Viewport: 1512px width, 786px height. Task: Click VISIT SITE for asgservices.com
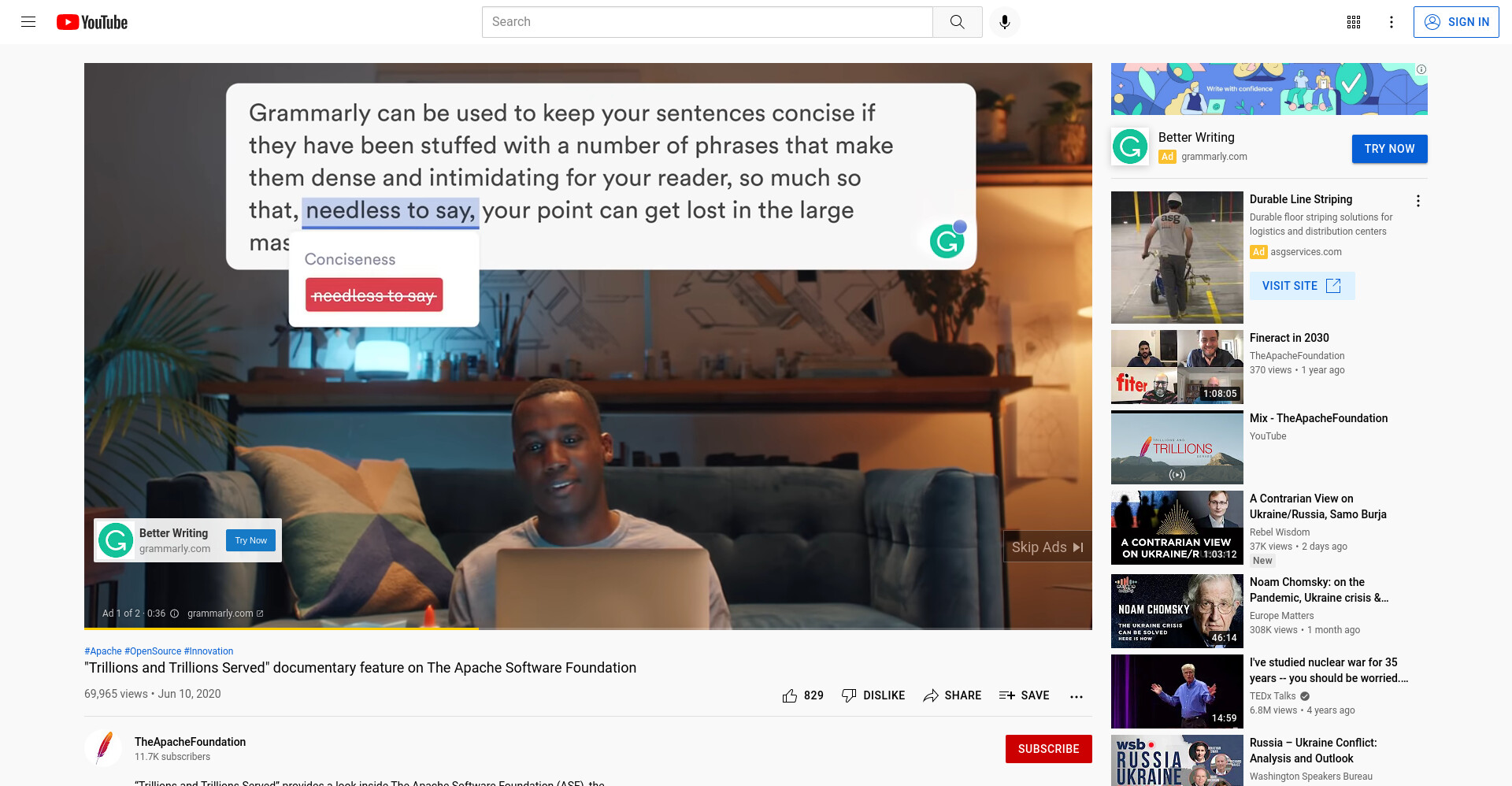click(x=1302, y=286)
